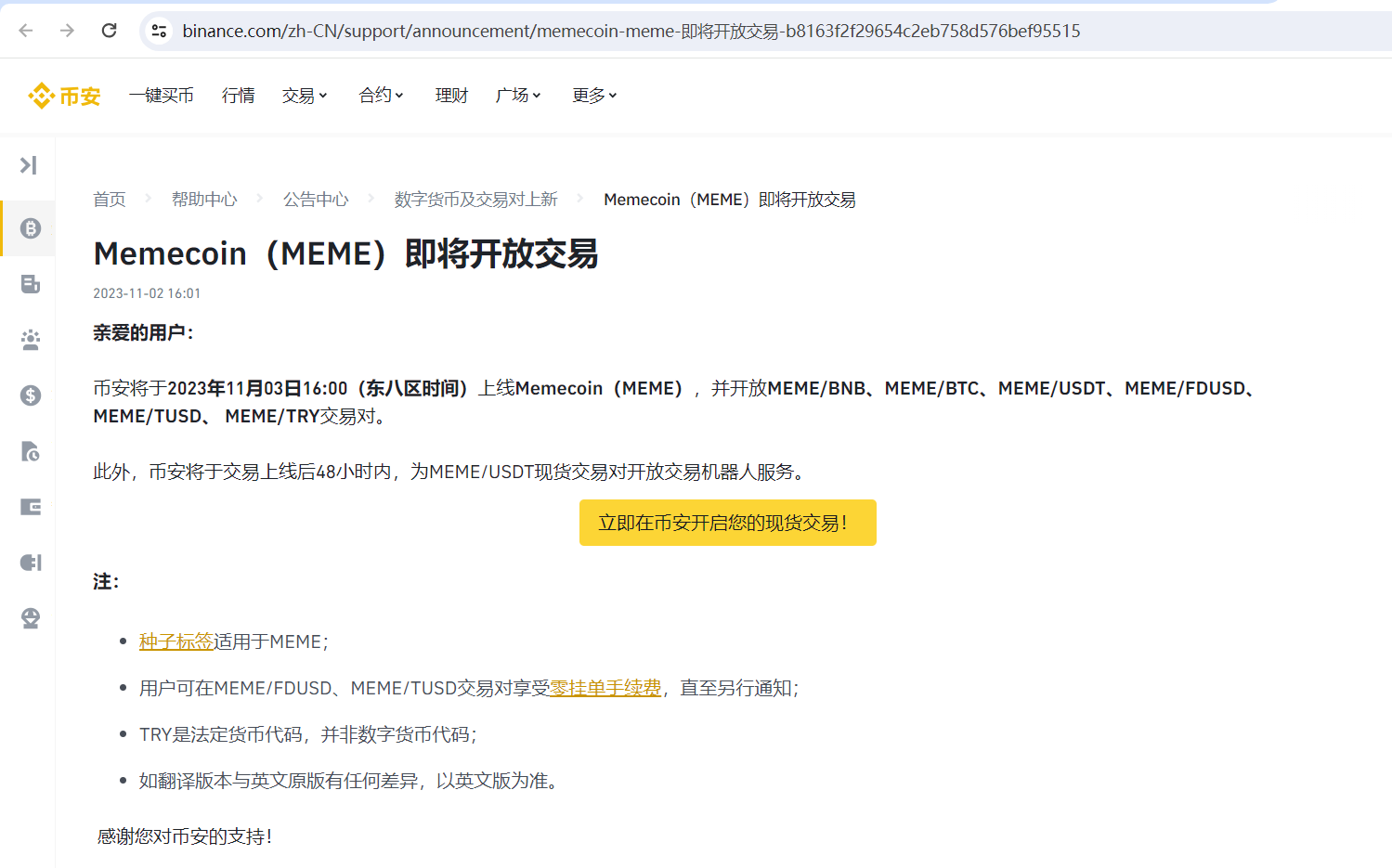Open the parachute airdrop sidebar icon
The height and width of the screenshot is (868, 1392).
[x=31, y=618]
